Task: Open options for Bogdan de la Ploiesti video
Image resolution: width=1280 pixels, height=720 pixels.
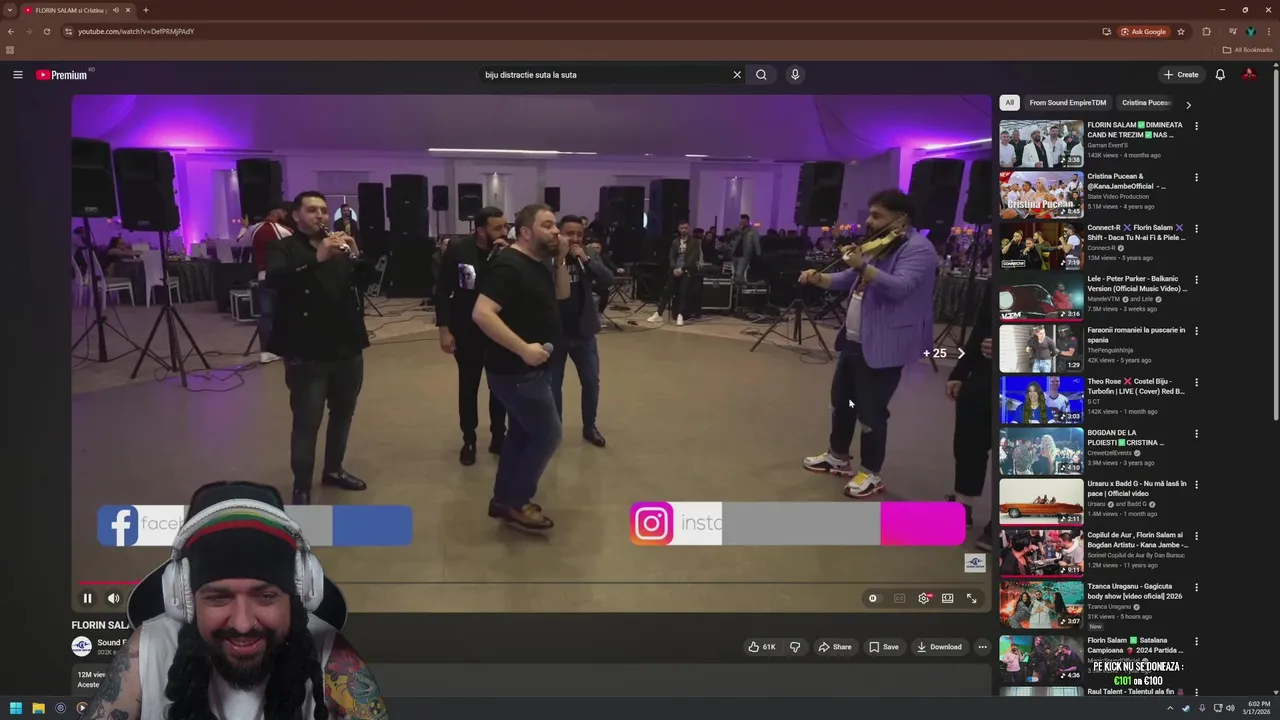Action: click(1196, 434)
